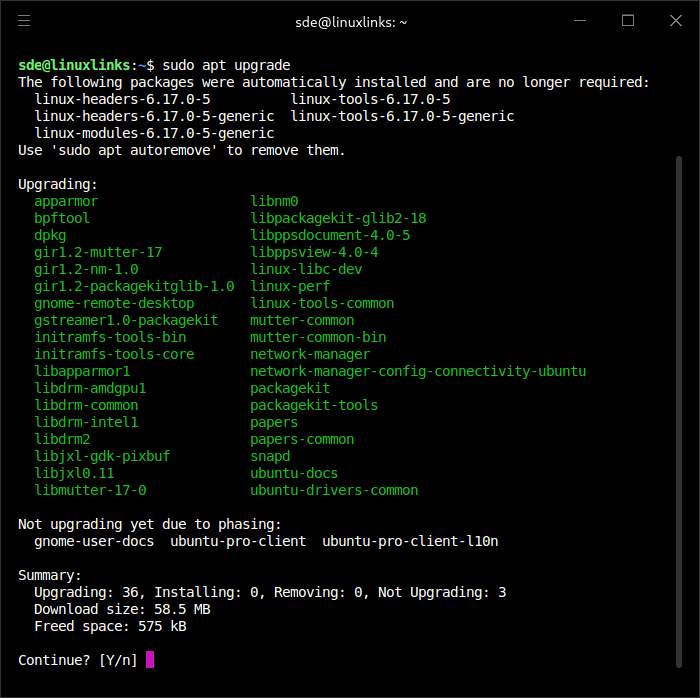This screenshot has height=698, width=700.
Task: Click ubuntu-pro-client-l10n in phasing list
Action: pyautogui.click(x=410, y=541)
